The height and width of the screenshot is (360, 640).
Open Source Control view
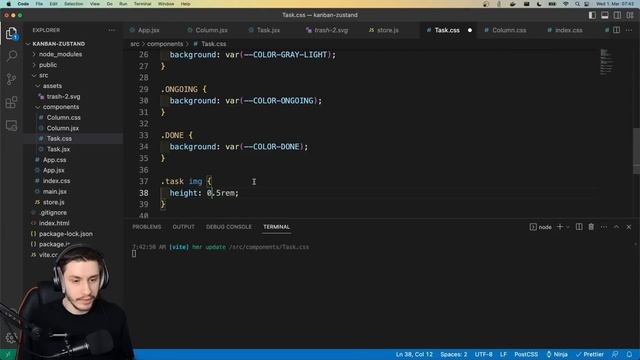pos(11,79)
